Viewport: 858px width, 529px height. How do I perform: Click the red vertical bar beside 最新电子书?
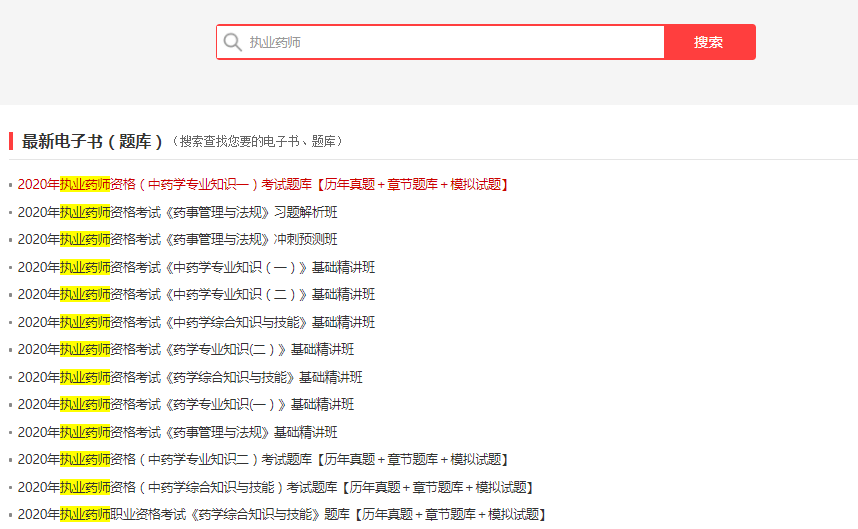[11, 141]
